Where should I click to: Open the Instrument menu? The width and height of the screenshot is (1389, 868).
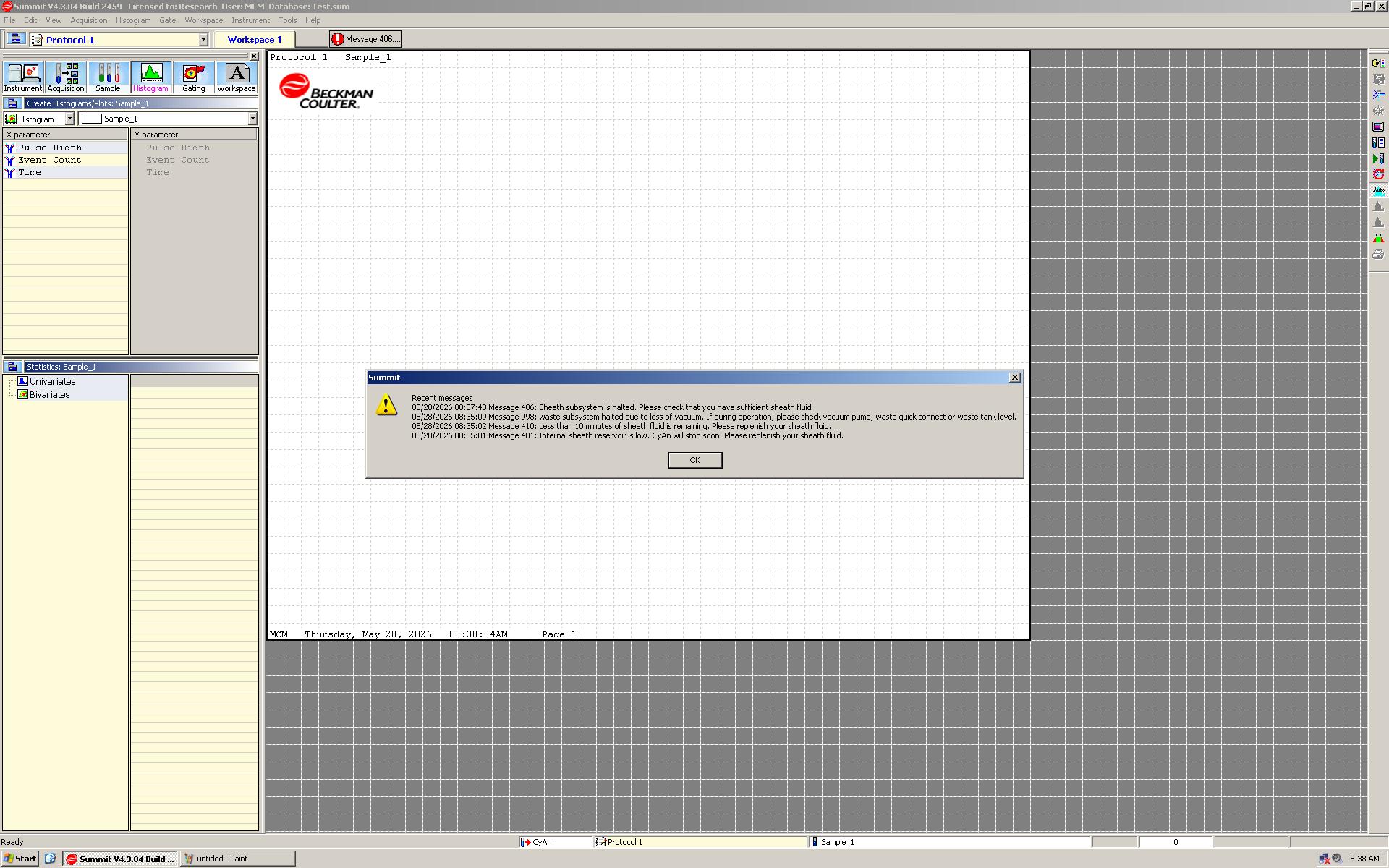250,20
